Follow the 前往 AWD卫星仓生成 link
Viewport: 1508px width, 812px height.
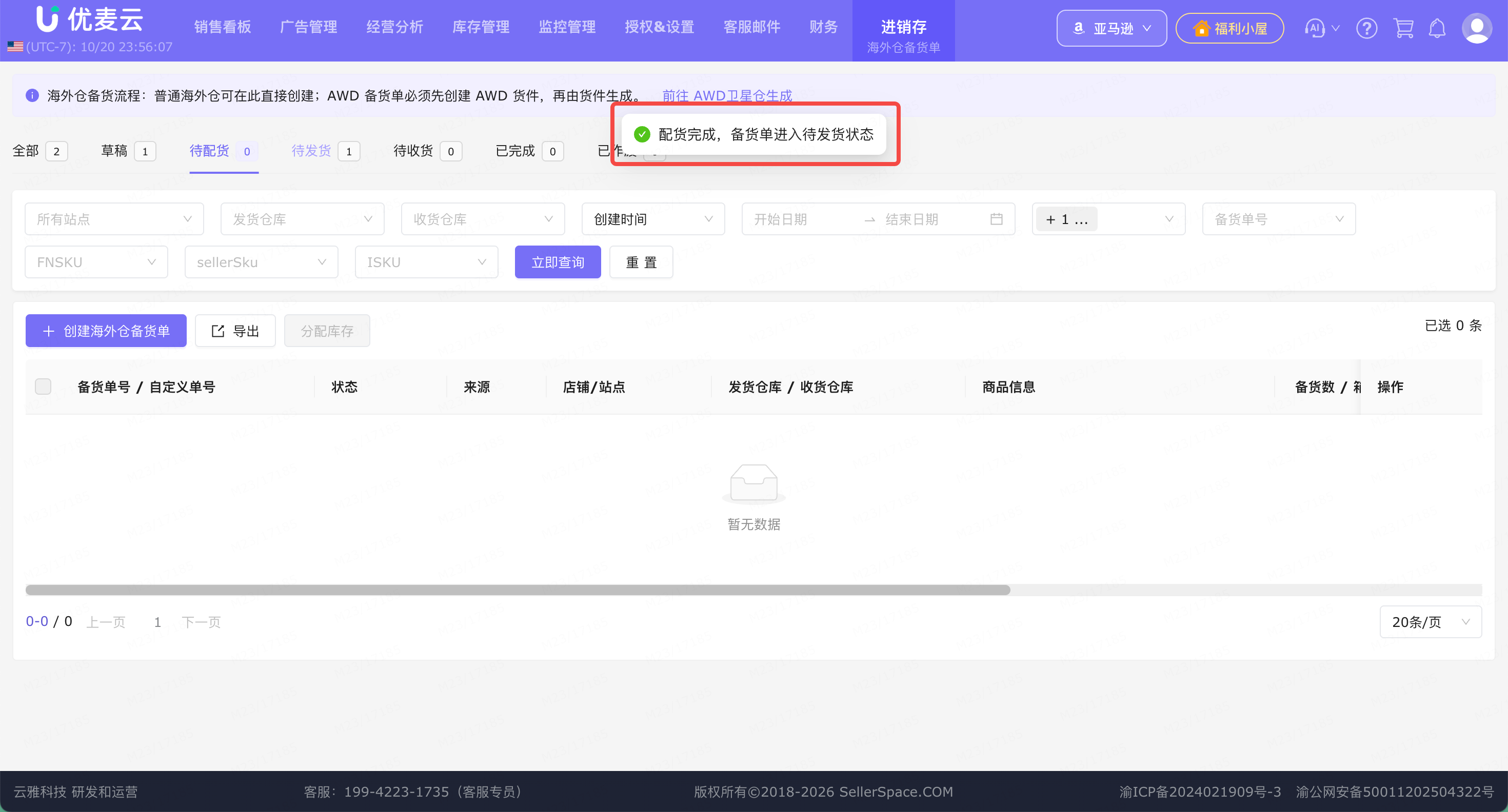point(727,95)
